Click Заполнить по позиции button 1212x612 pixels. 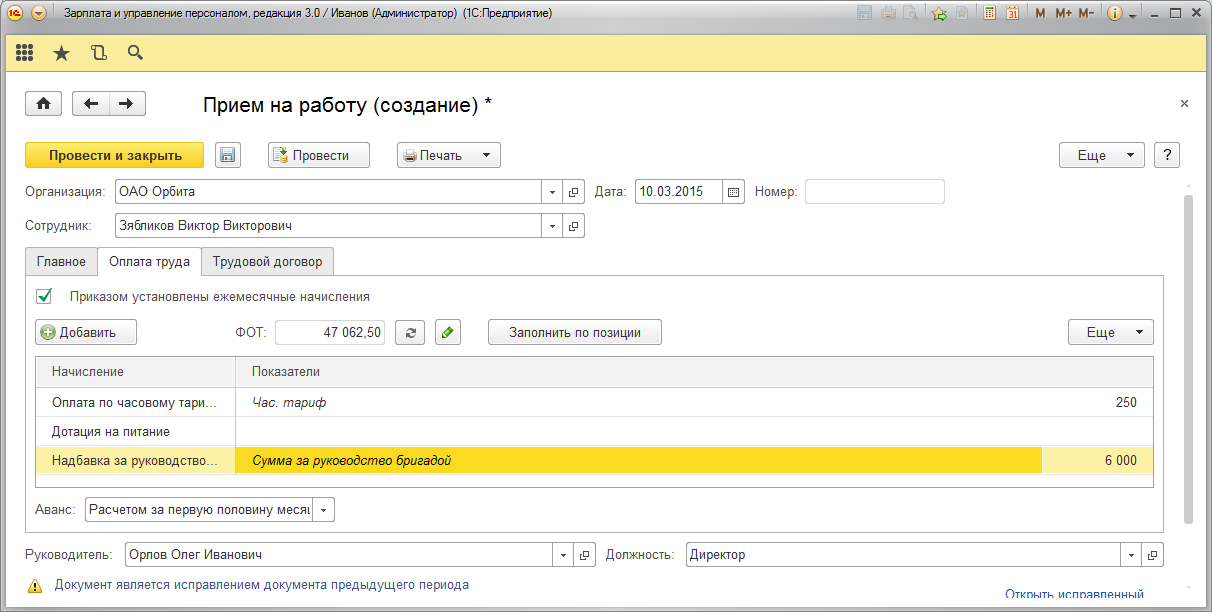(x=575, y=333)
